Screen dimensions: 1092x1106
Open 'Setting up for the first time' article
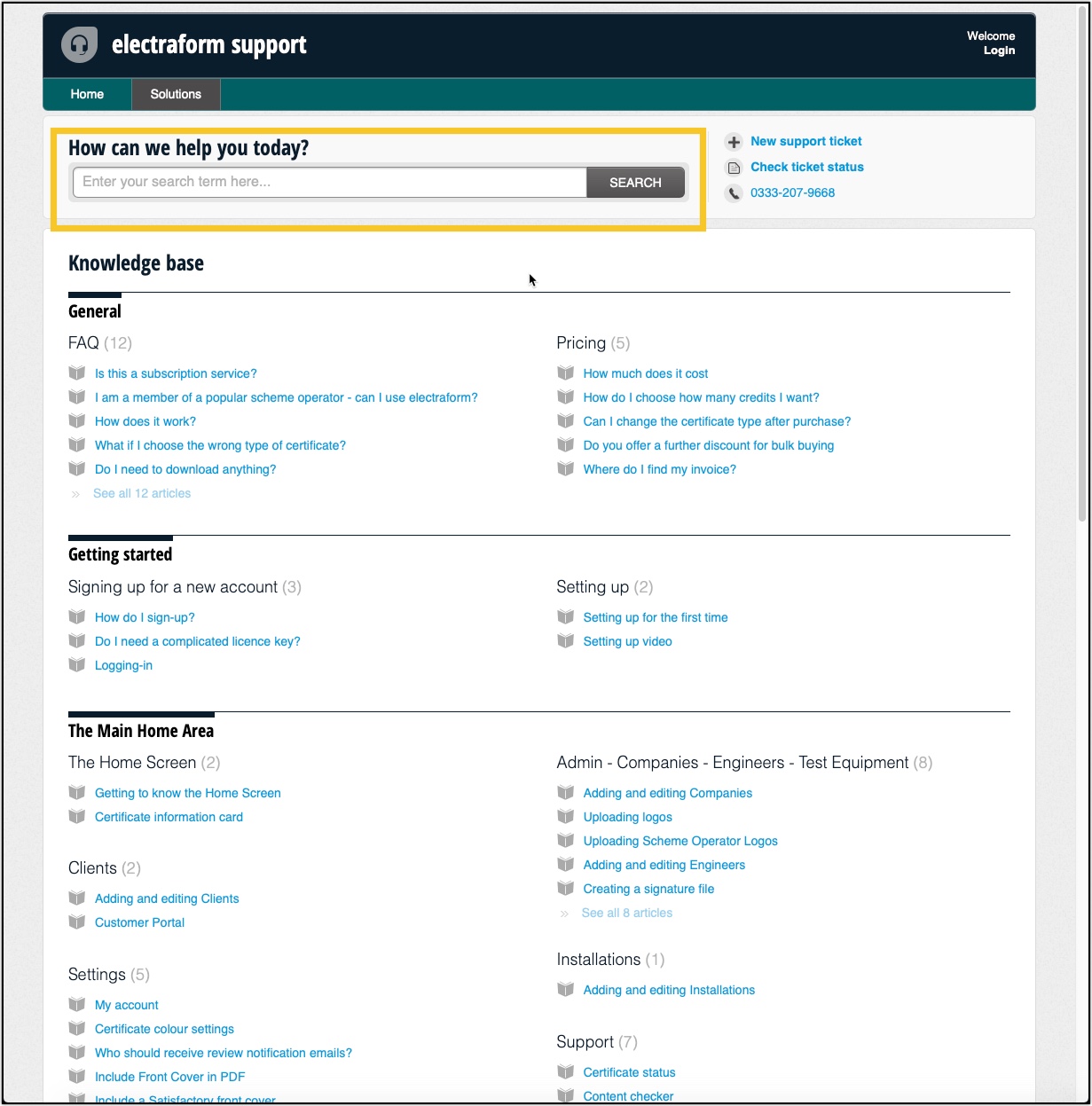pyautogui.click(x=656, y=617)
